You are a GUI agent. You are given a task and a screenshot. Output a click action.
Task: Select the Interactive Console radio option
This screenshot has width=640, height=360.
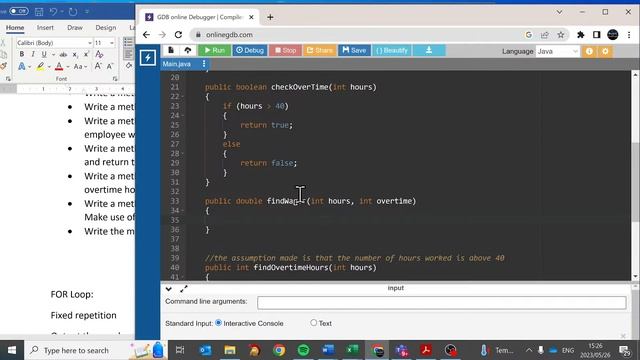click(x=218, y=323)
